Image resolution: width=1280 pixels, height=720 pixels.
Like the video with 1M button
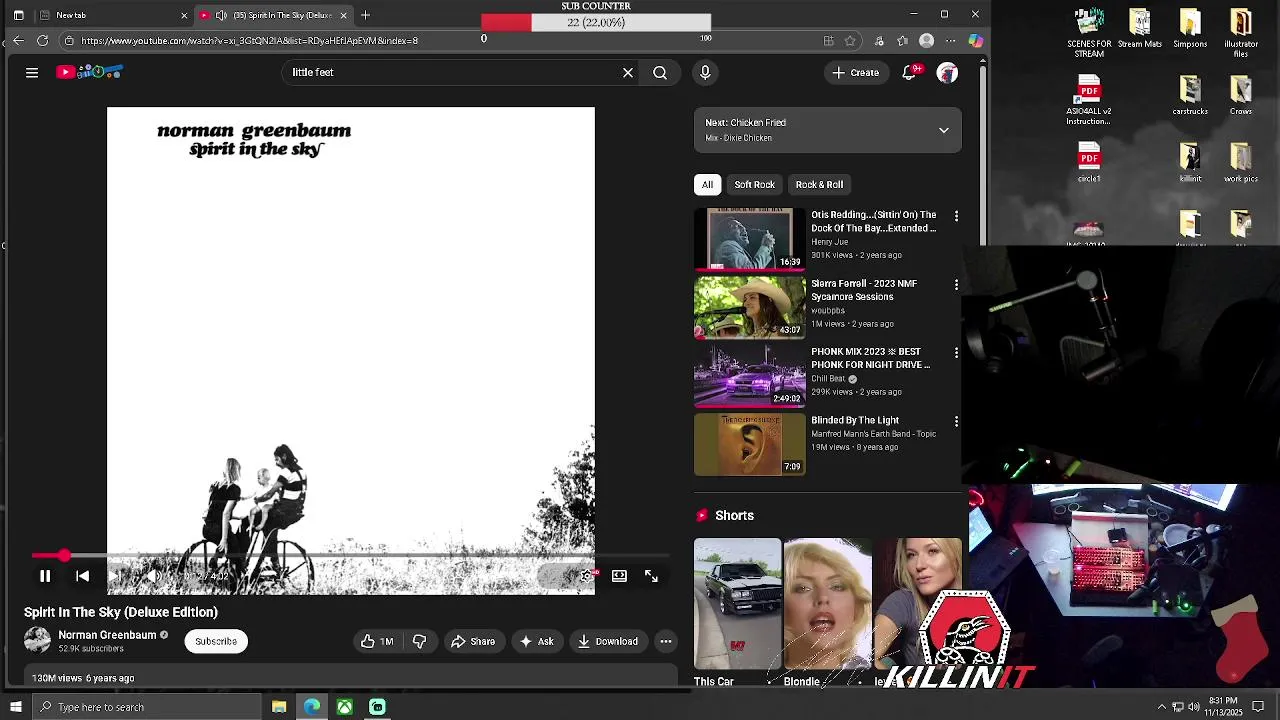click(x=377, y=641)
